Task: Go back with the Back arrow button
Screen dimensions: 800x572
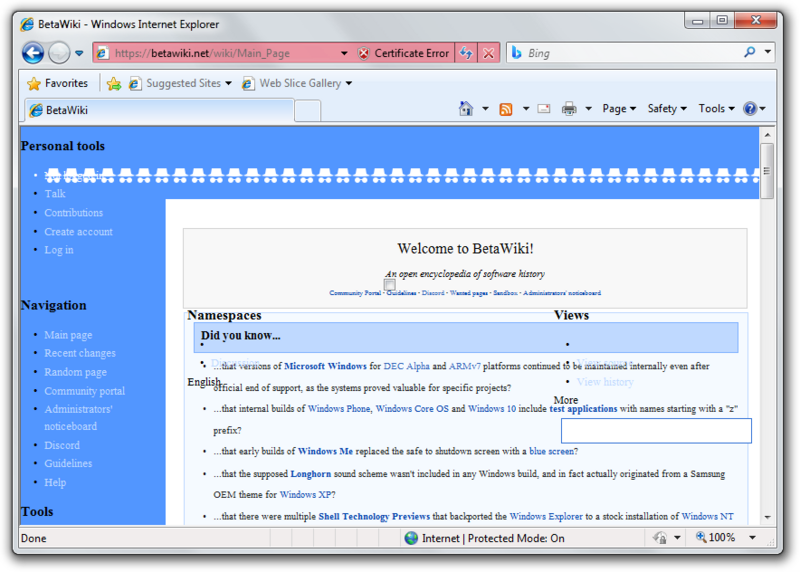Action: [x=33, y=53]
